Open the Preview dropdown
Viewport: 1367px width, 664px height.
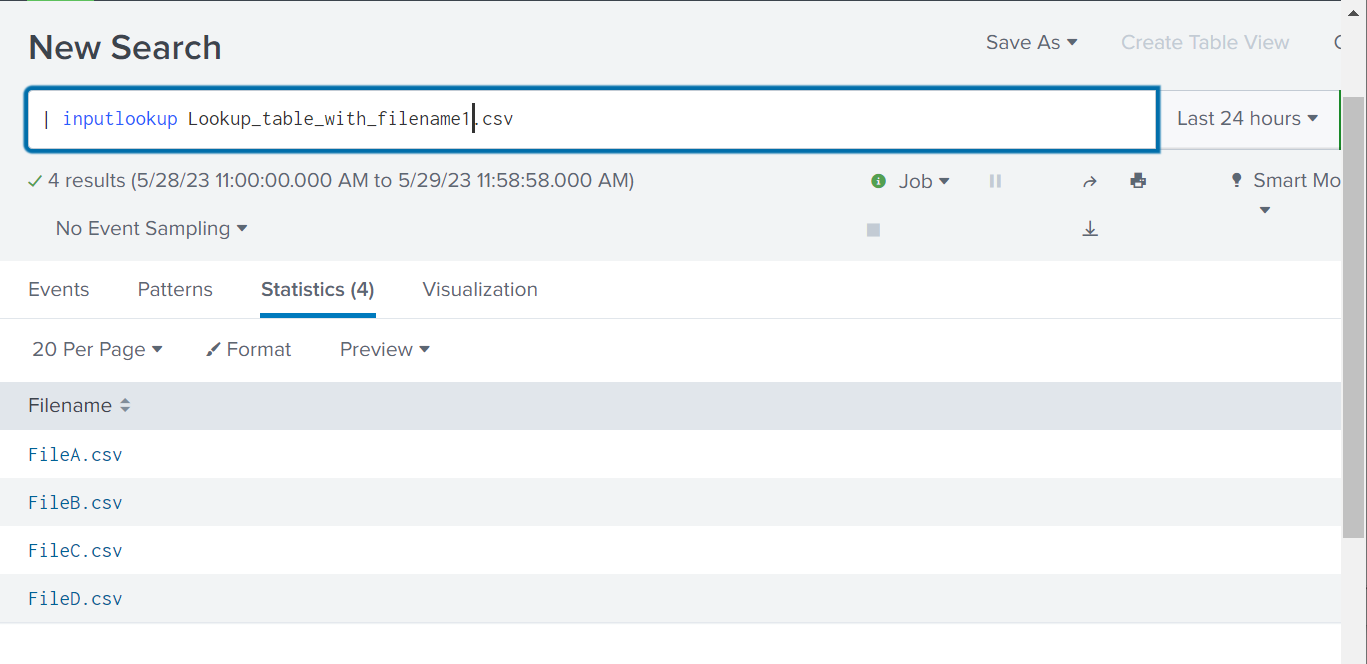384,349
